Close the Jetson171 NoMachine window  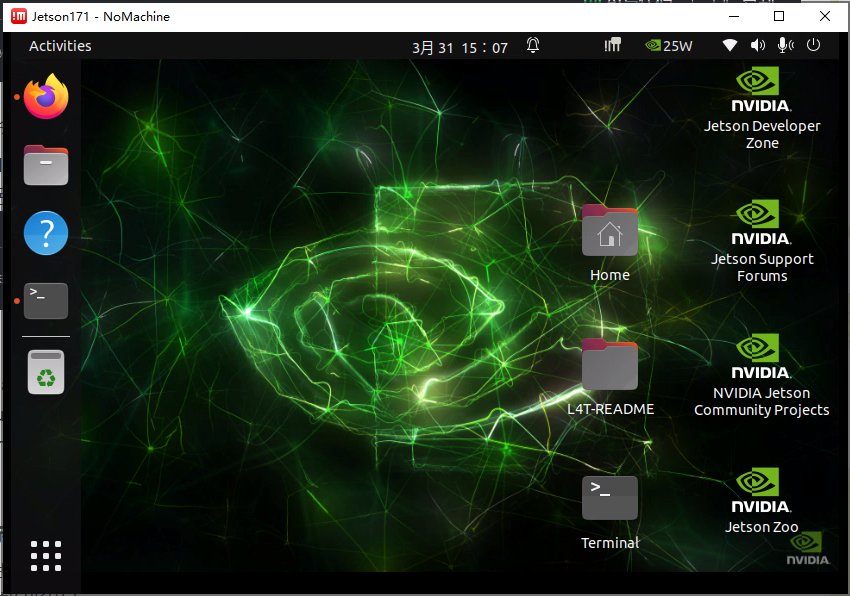(x=825, y=16)
